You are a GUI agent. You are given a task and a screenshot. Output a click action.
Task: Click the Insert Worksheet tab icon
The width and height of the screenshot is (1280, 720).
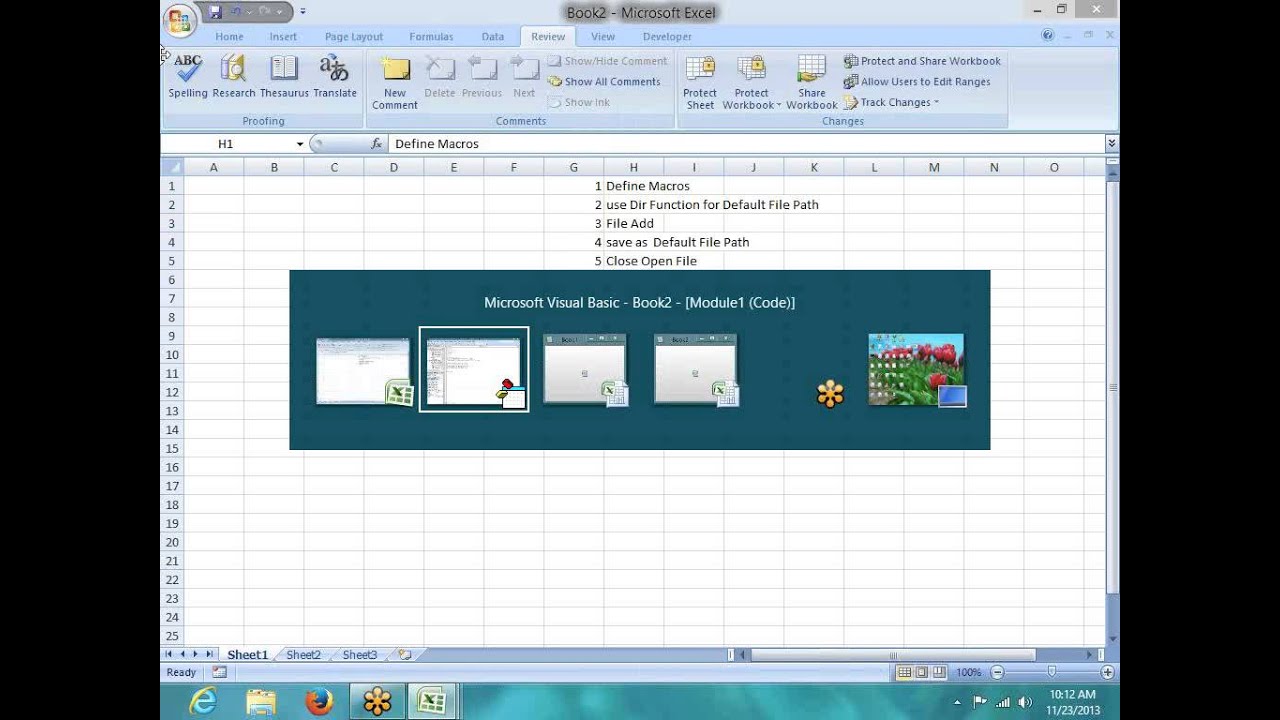click(x=405, y=655)
